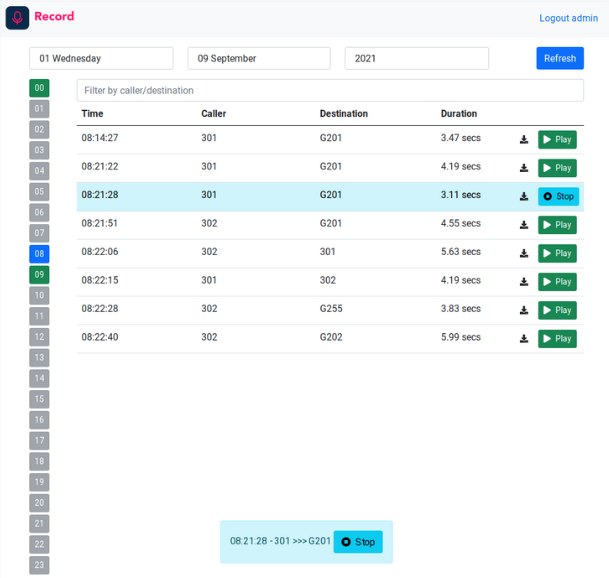Log out via Logout admin link
Screen dimensions: 609x578
(568, 18)
